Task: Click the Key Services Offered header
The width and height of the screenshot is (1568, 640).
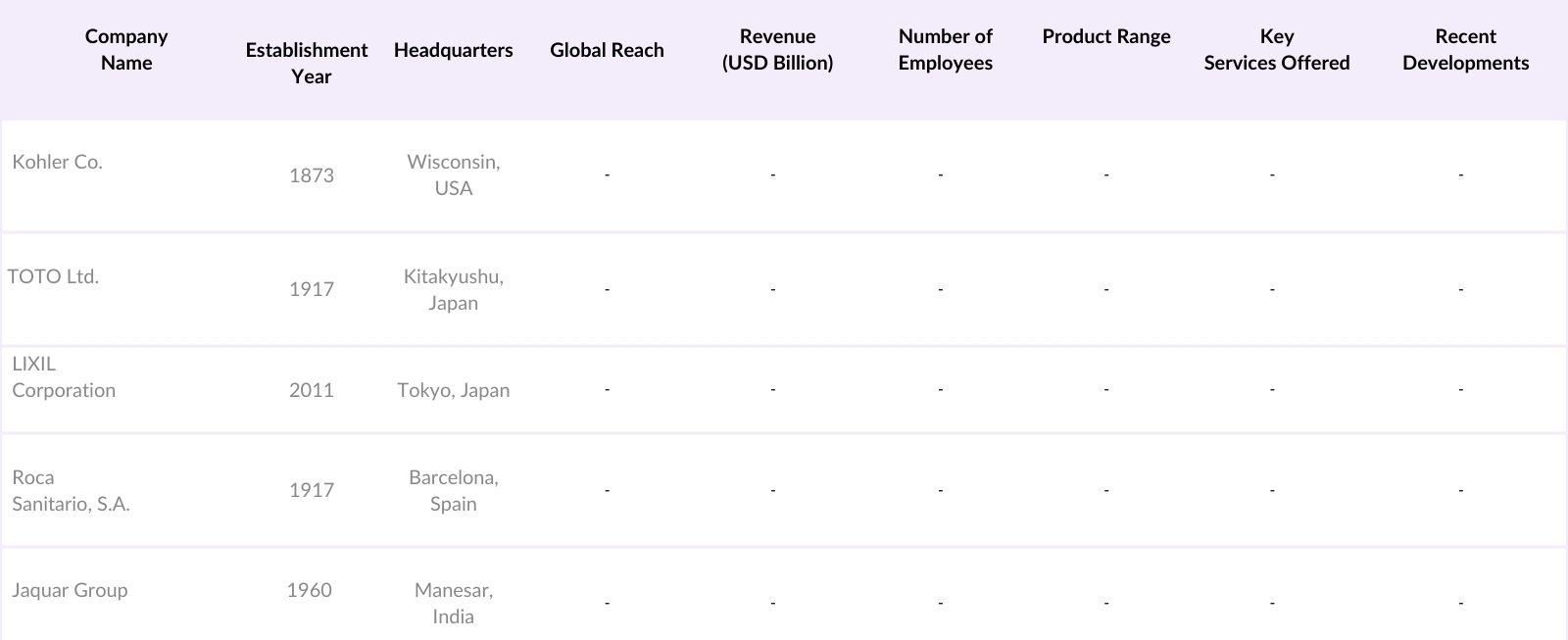Action: [1276, 50]
